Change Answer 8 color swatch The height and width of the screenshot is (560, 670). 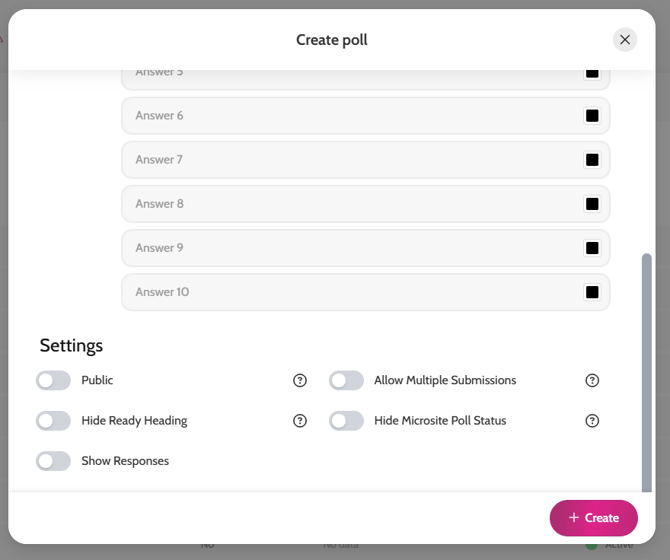592,204
